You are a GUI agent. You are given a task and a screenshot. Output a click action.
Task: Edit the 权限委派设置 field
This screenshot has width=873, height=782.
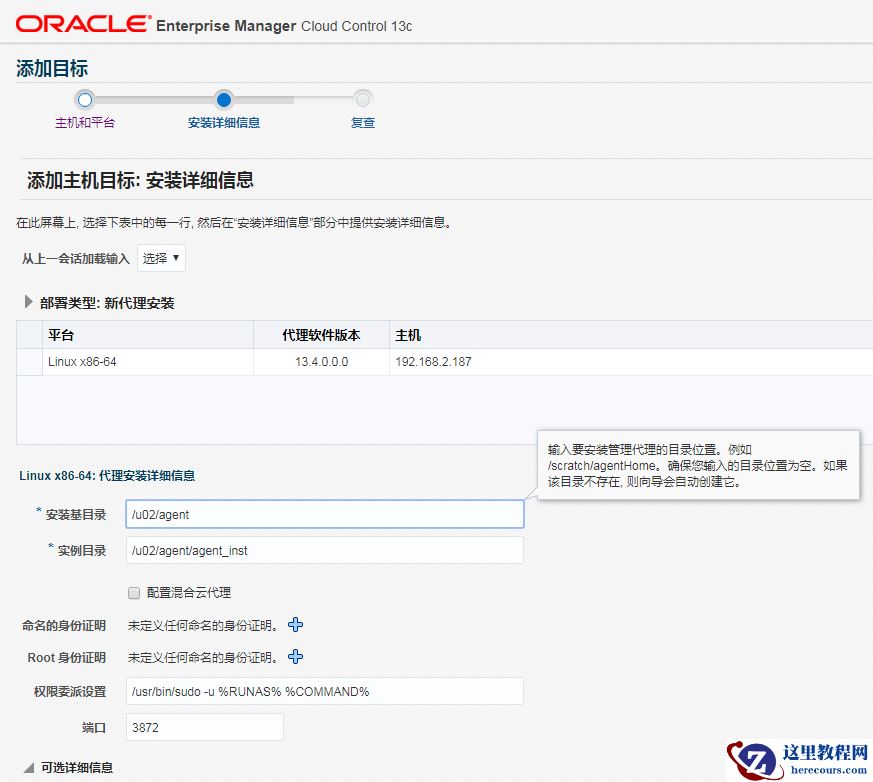point(325,691)
